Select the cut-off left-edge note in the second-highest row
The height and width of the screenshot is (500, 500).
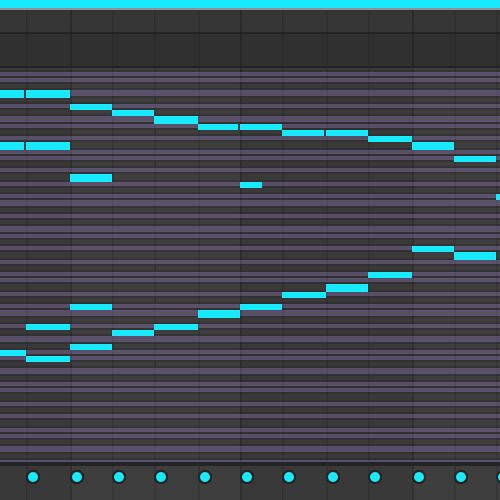(x=12, y=146)
